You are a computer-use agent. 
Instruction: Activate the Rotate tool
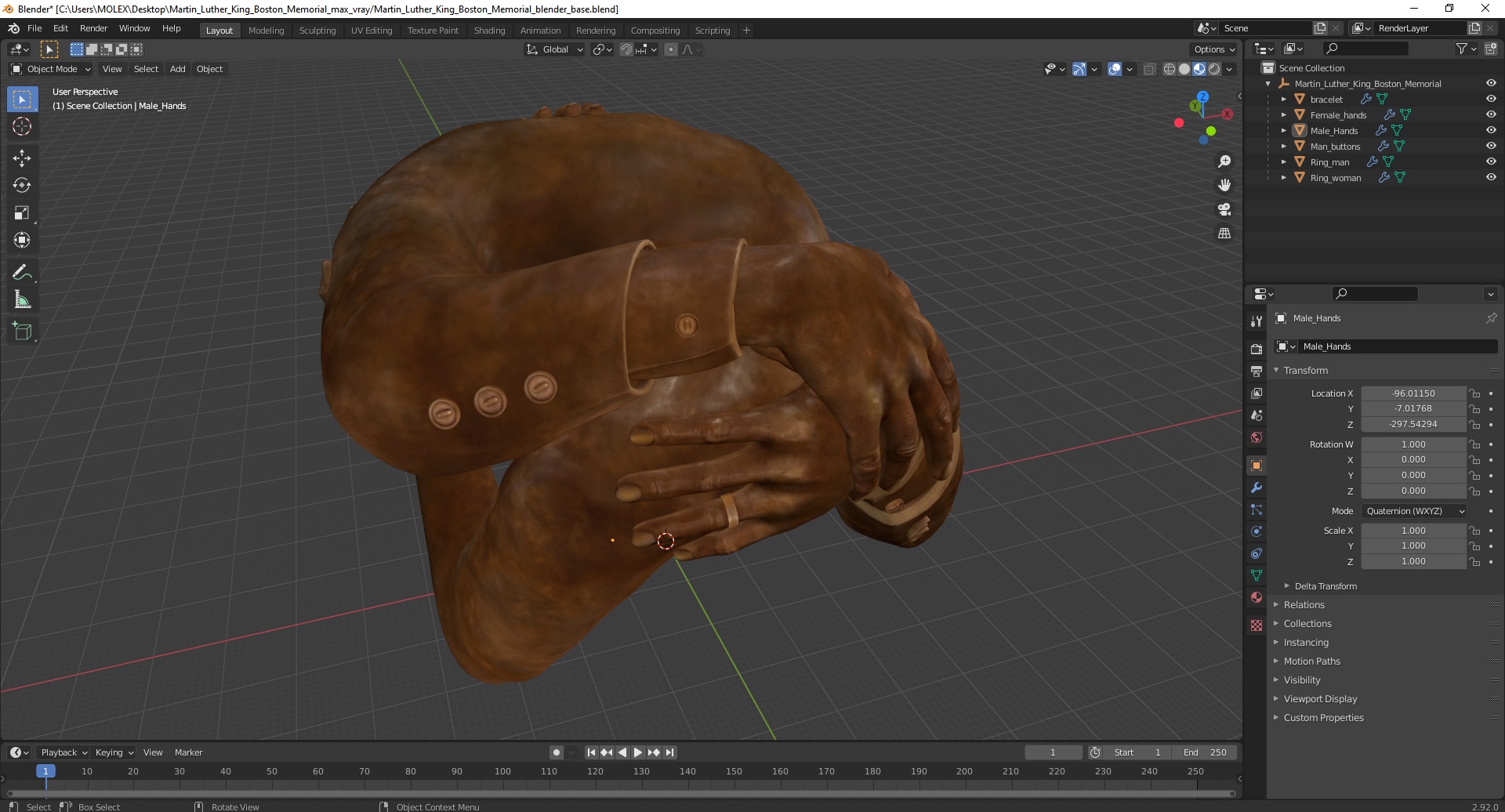(x=22, y=186)
